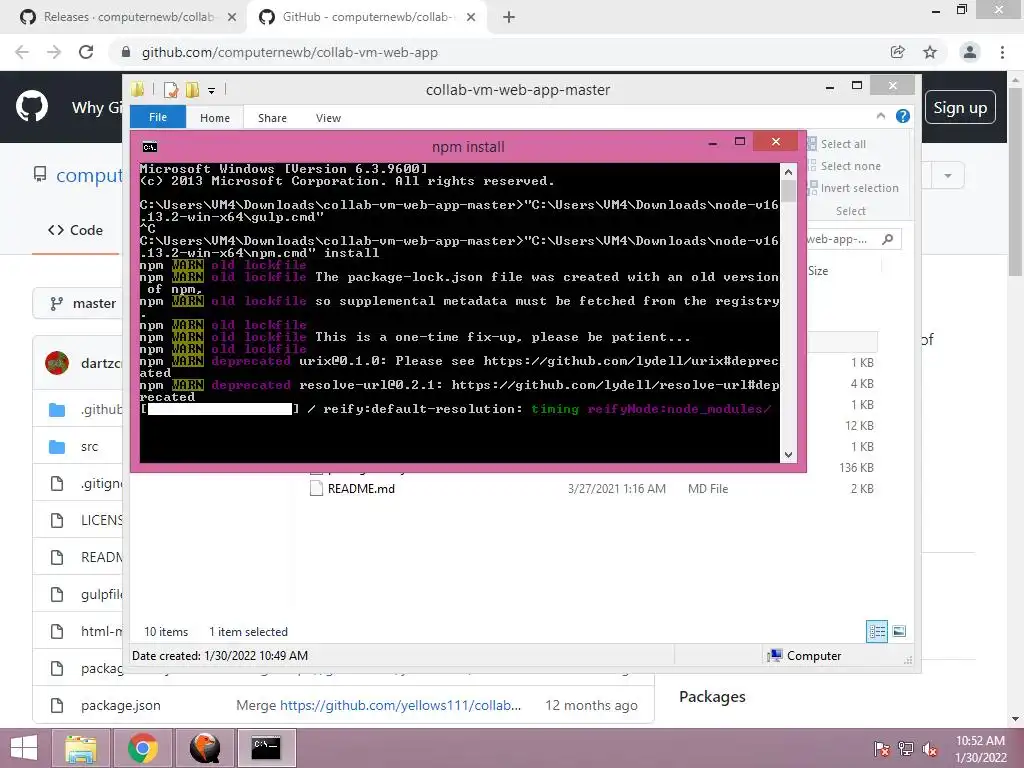Click New folder icon in Explorer quick access toolbar
The width and height of the screenshot is (1024, 768).
coord(192,90)
